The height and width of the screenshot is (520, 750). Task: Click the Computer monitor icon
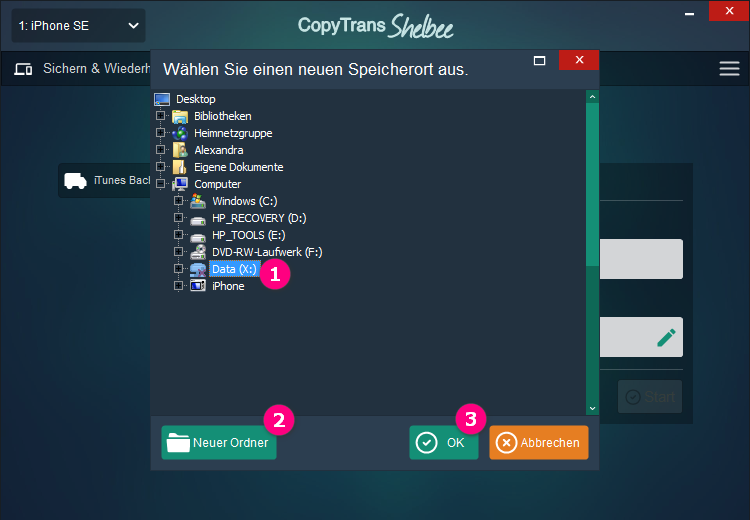[x=180, y=184]
